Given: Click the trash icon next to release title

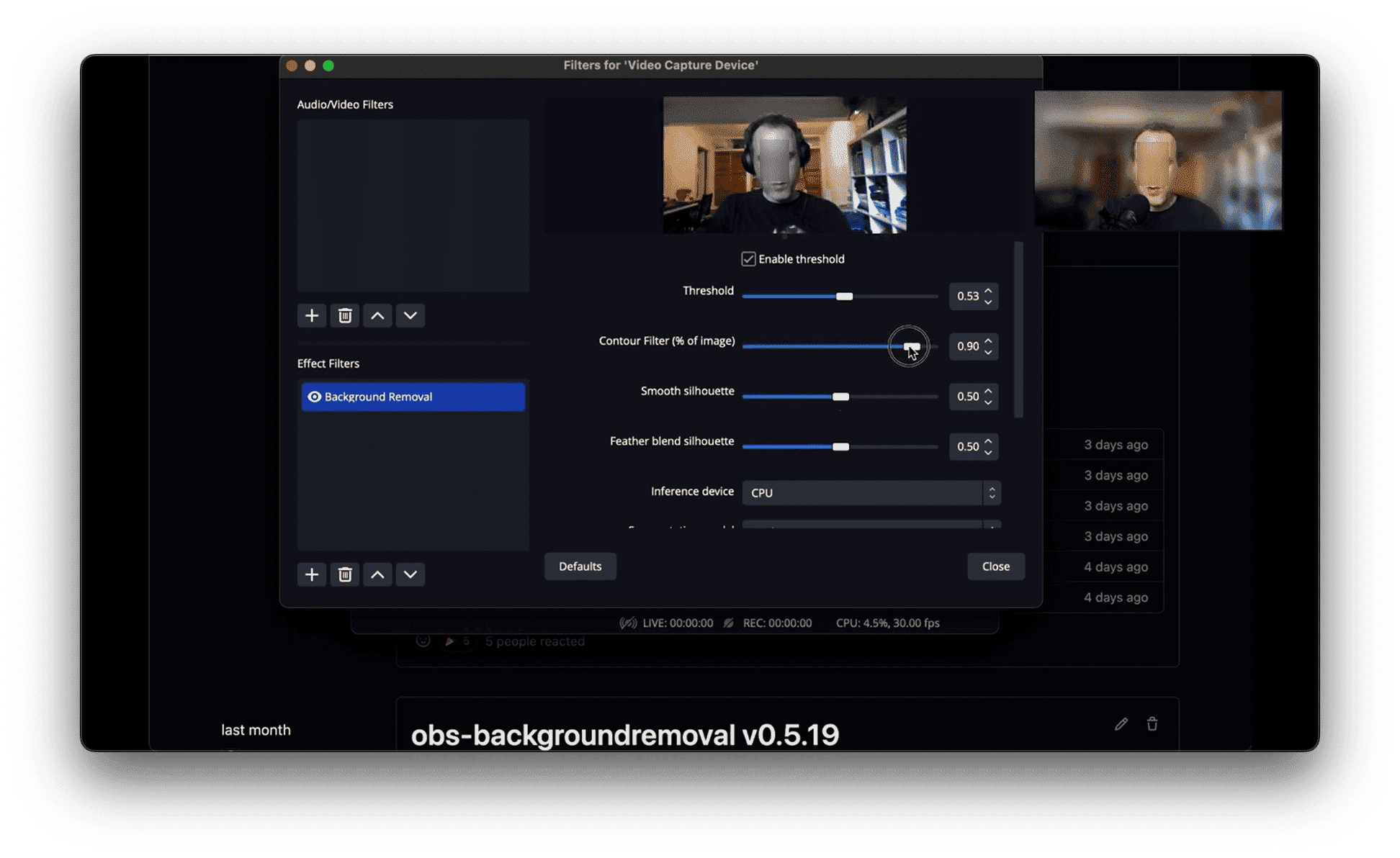Looking at the screenshot, I should [x=1152, y=724].
